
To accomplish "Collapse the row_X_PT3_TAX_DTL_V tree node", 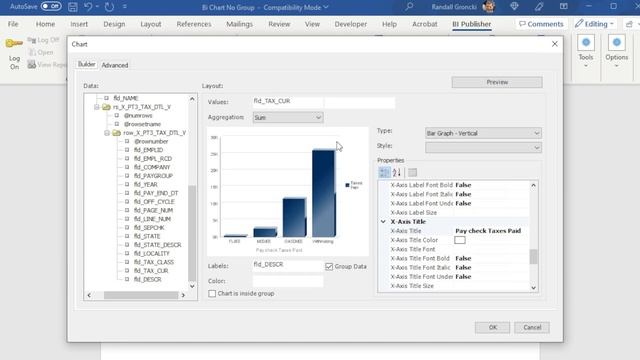I will (107, 133).
